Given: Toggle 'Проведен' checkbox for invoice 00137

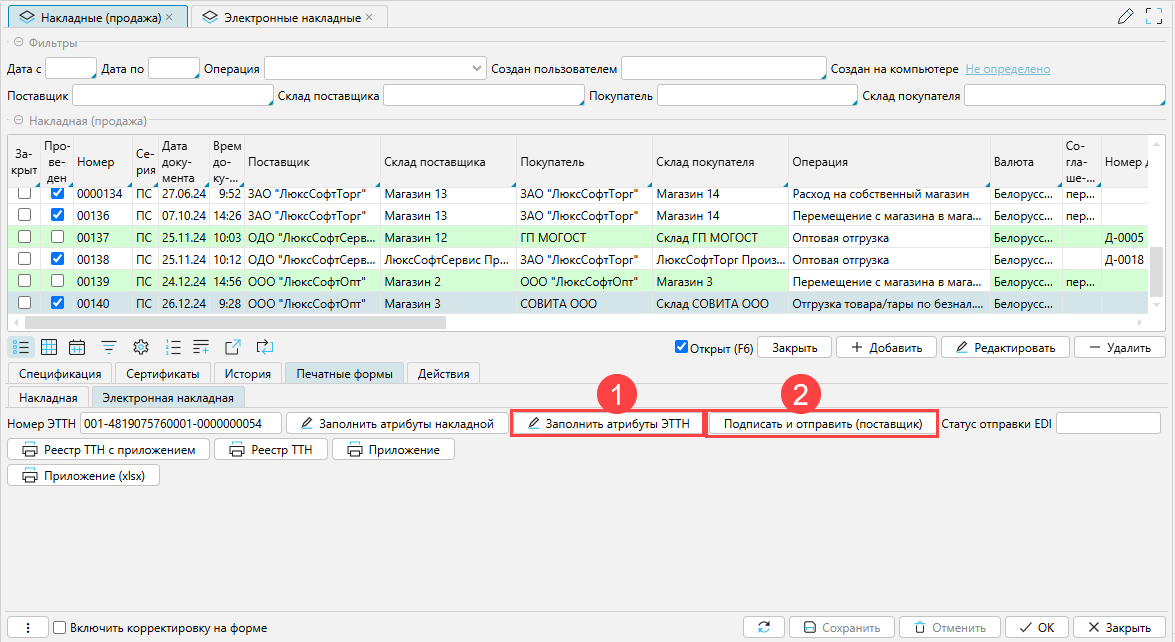Looking at the screenshot, I should tap(58, 237).
